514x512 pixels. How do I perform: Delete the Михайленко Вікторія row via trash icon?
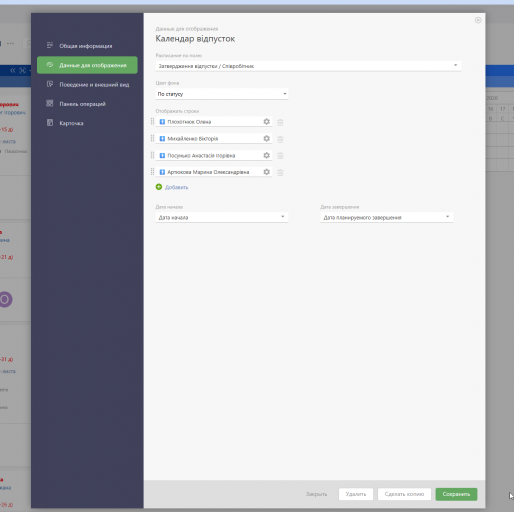[280, 139]
